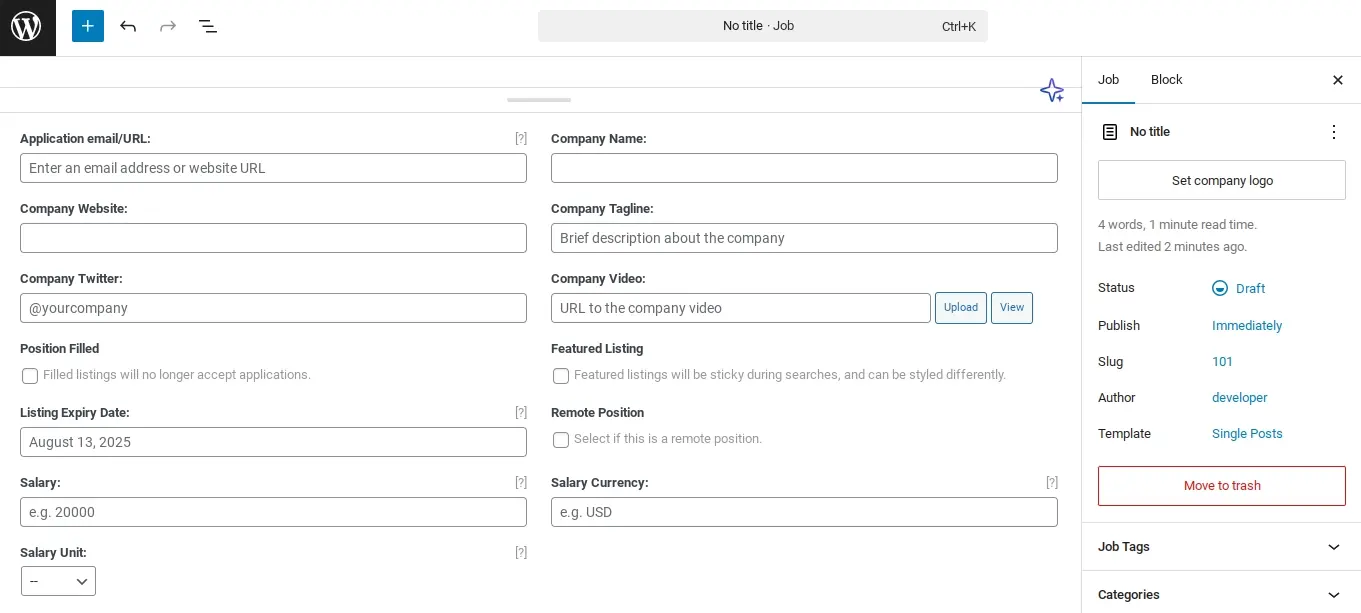Click the Redo arrow icon
Viewport: 1361px width, 613px height.
pos(168,26)
